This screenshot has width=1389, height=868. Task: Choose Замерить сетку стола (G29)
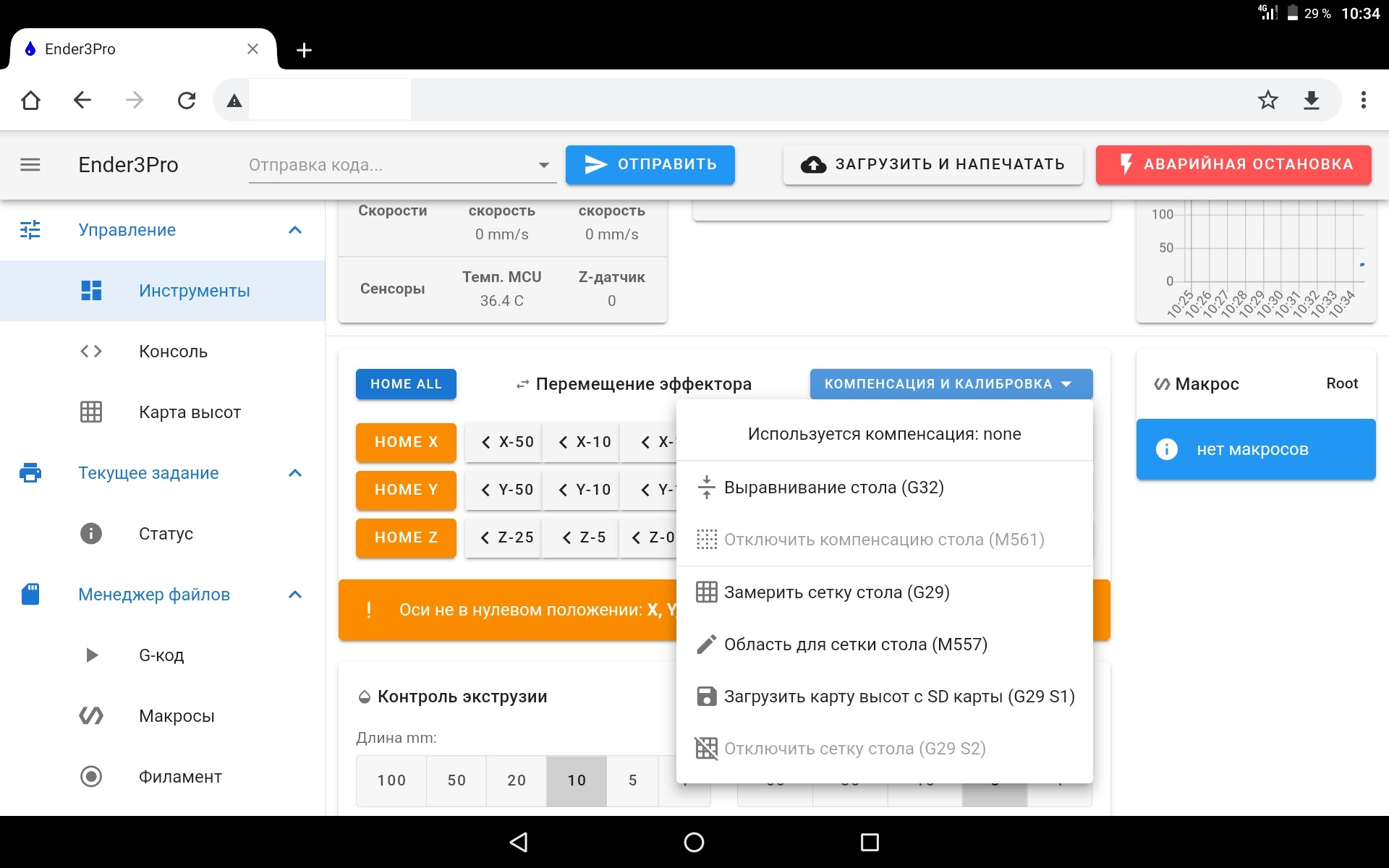836,592
